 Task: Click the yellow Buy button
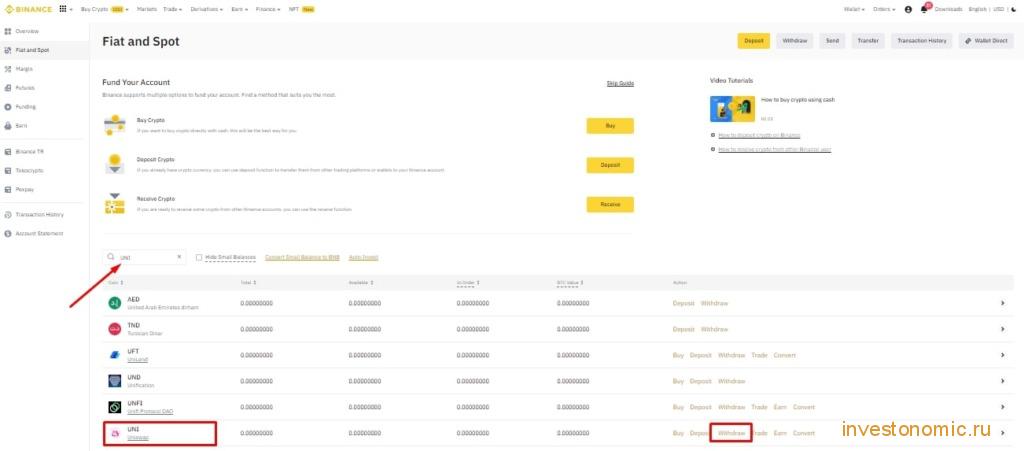click(610, 125)
